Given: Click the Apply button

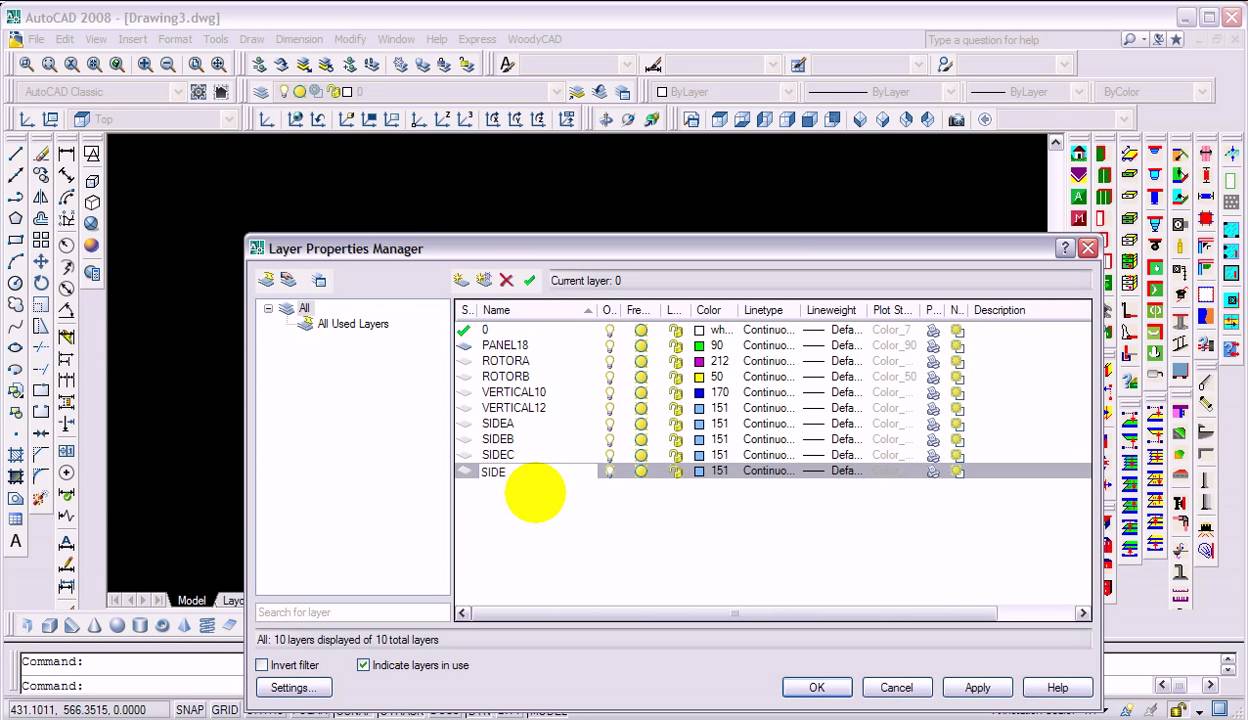Looking at the screenshot, I should click(977, 687).
